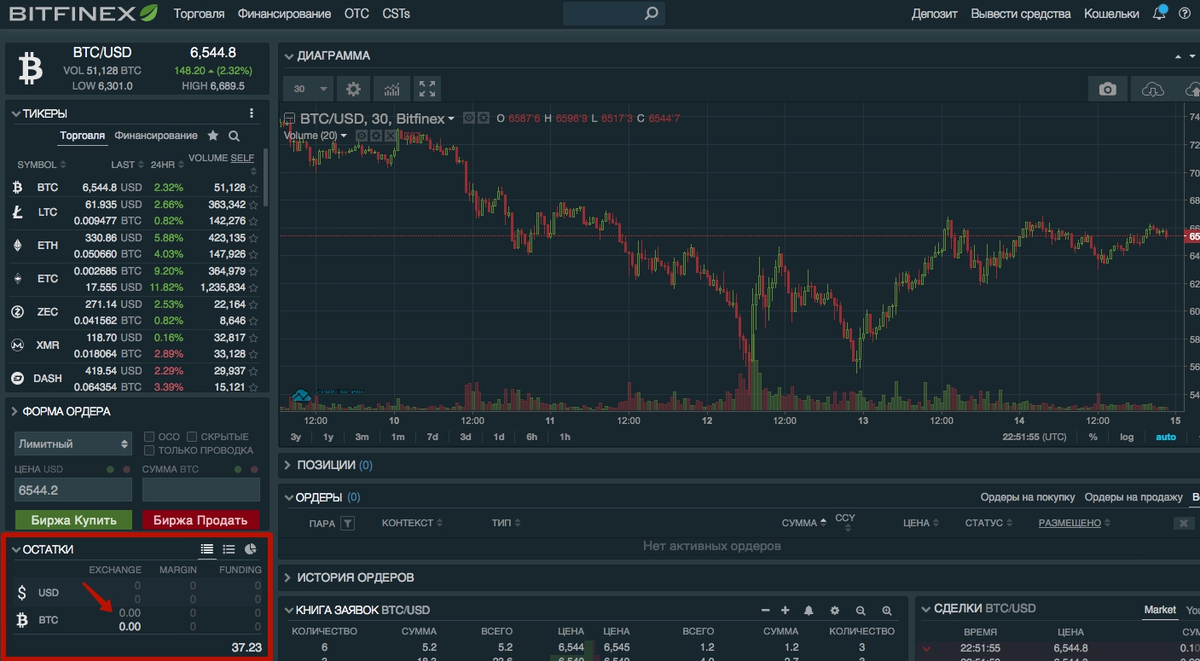Open the 30-minute timeframe dropdown on the chart
The width and height of the screenshot is (1200, 661).
(308, 88)
